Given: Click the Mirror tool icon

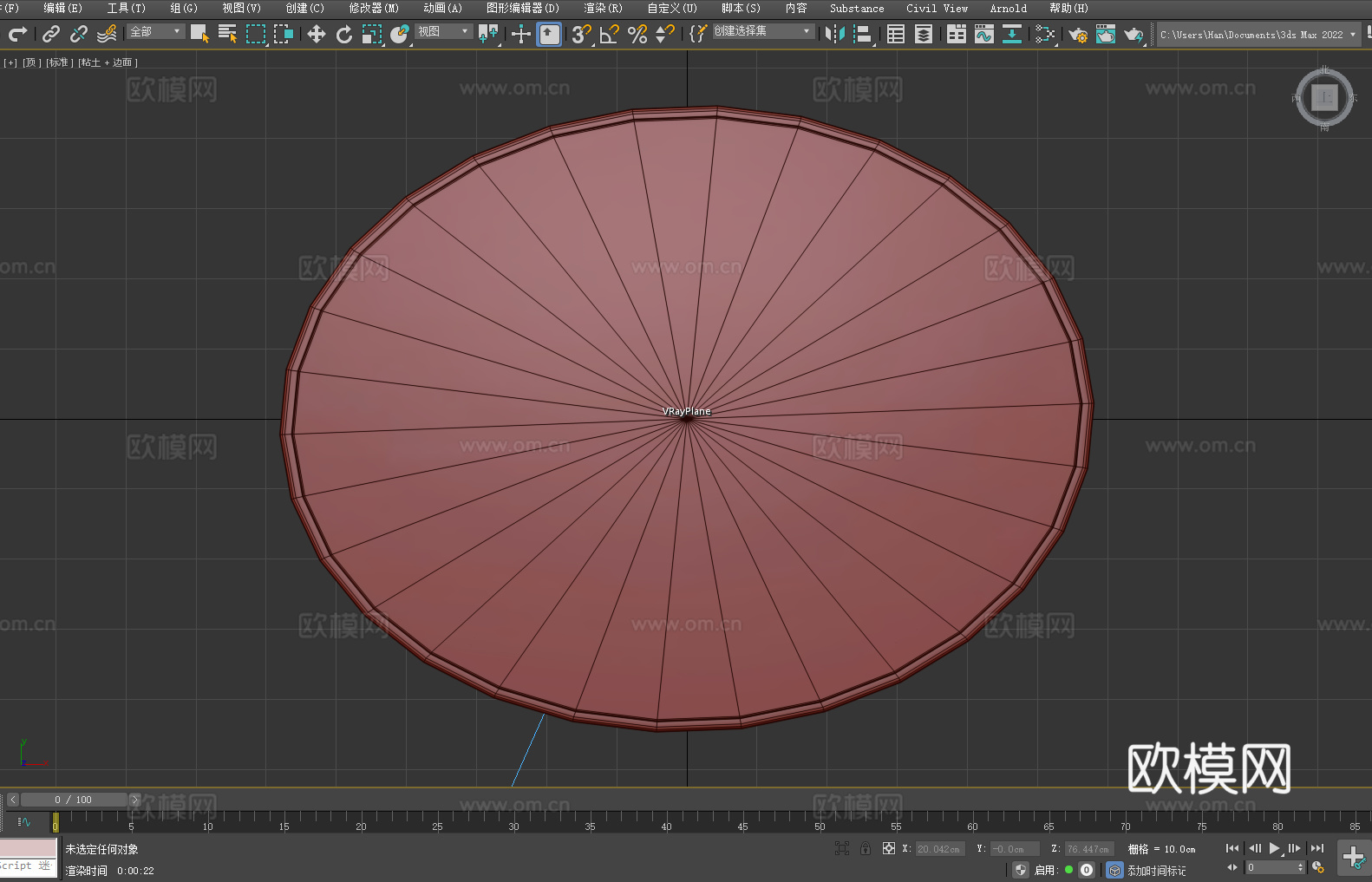Looking at the screenshot, I should 834,34.
